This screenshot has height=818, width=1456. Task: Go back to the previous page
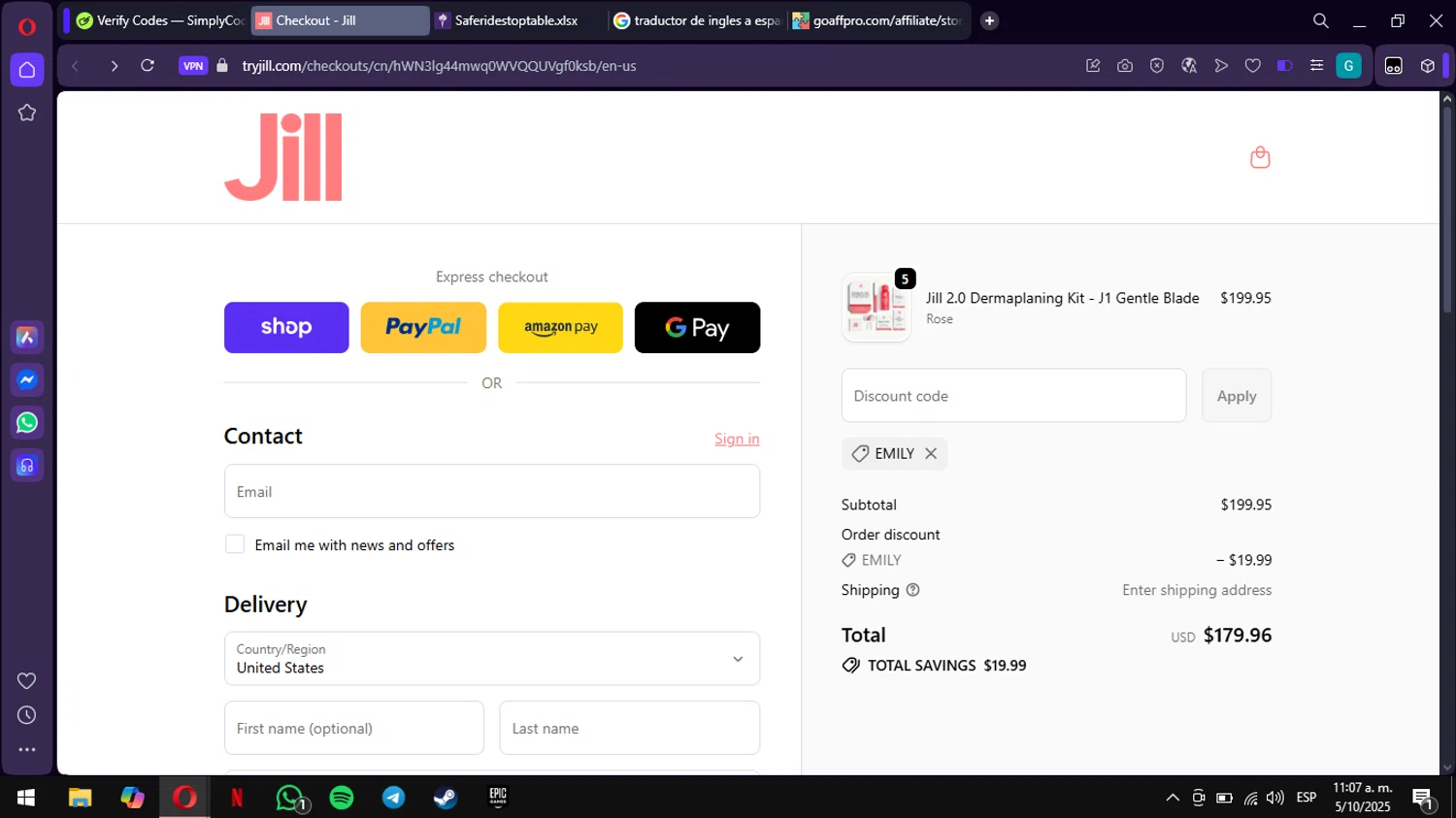click(76, 66)
